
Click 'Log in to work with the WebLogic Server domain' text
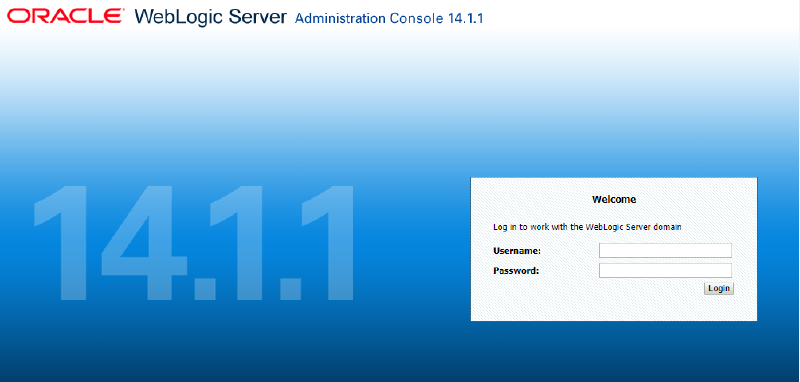pyautogui.click(x=587, y=227)
